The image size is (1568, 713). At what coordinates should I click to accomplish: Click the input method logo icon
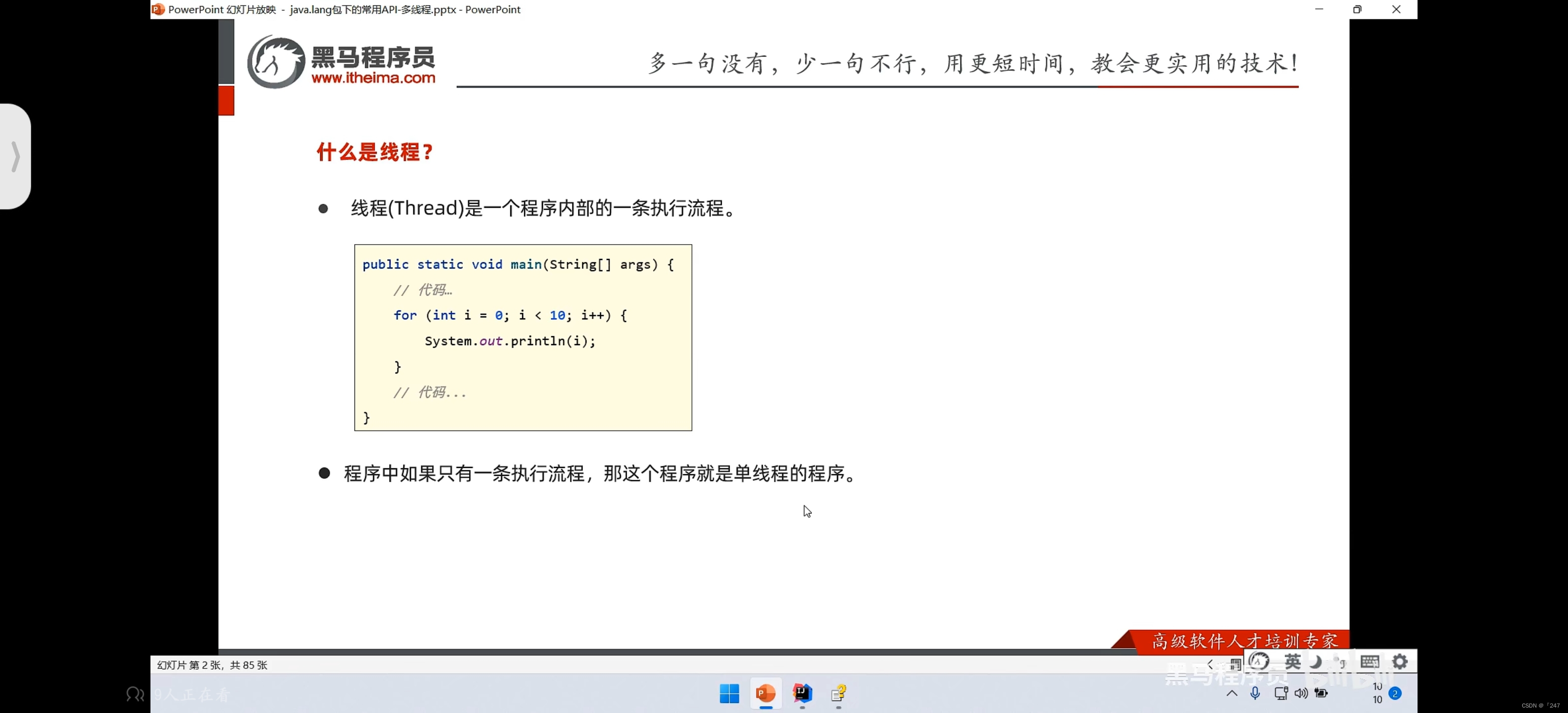(1259, 661)
